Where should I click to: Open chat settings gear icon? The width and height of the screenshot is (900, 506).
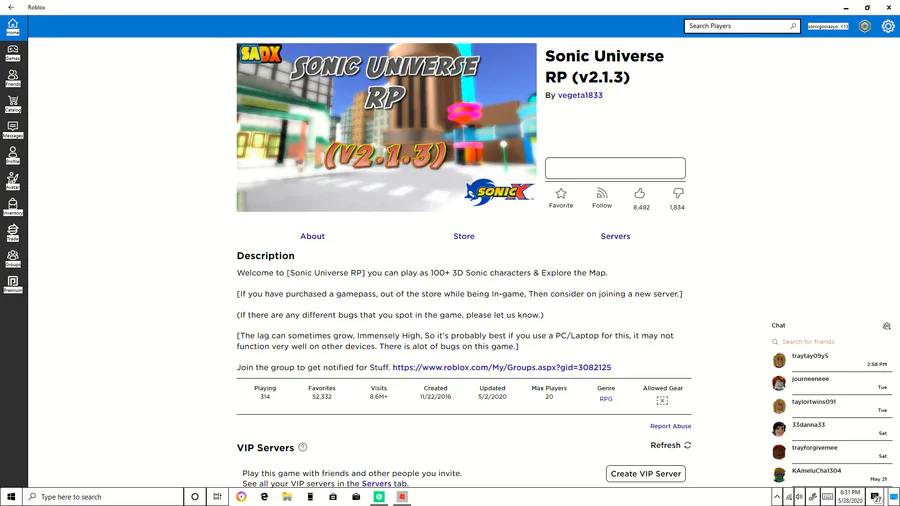point(886,326)
